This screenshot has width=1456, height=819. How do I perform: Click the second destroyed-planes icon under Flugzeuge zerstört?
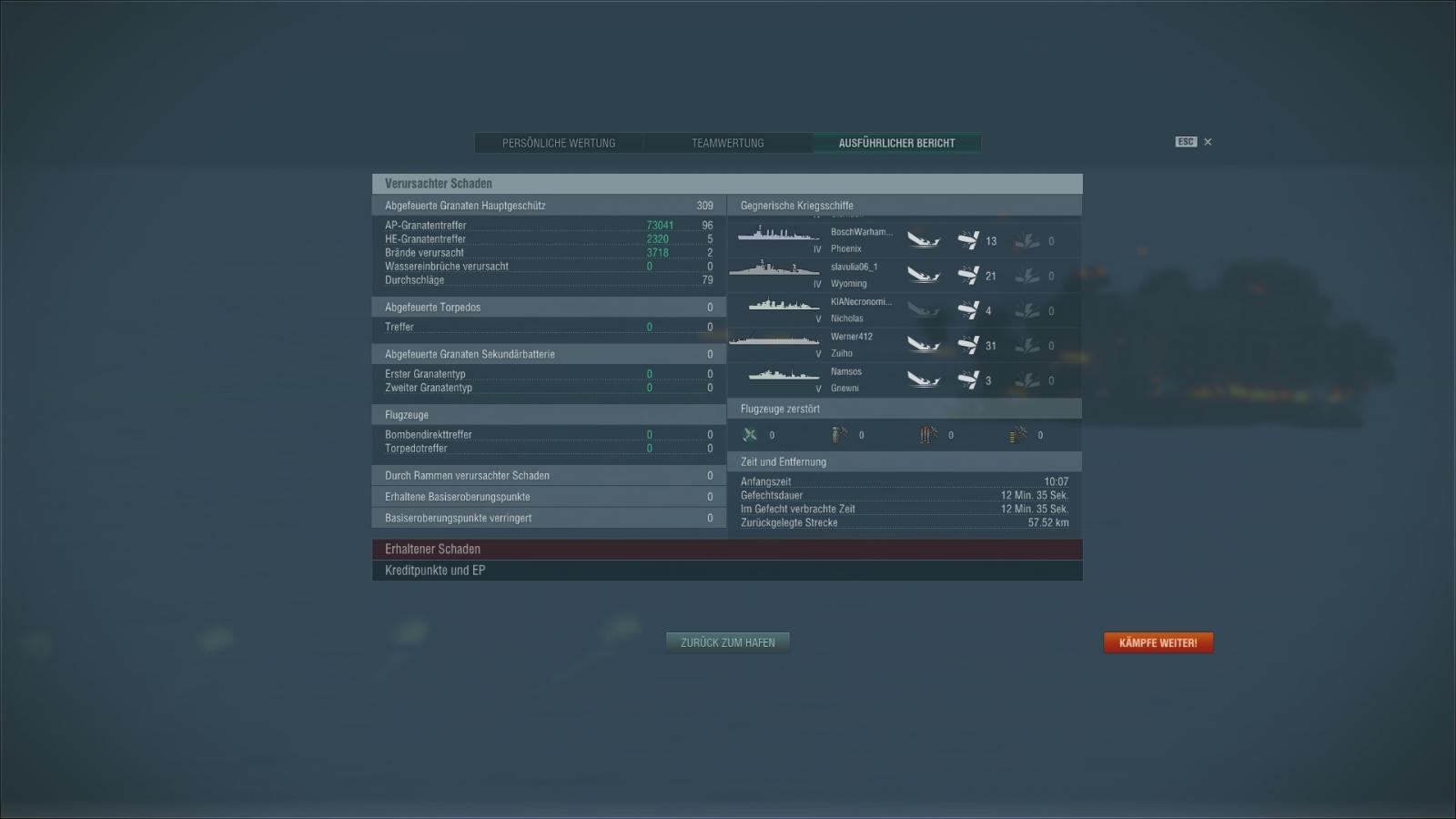click(839, 435)
